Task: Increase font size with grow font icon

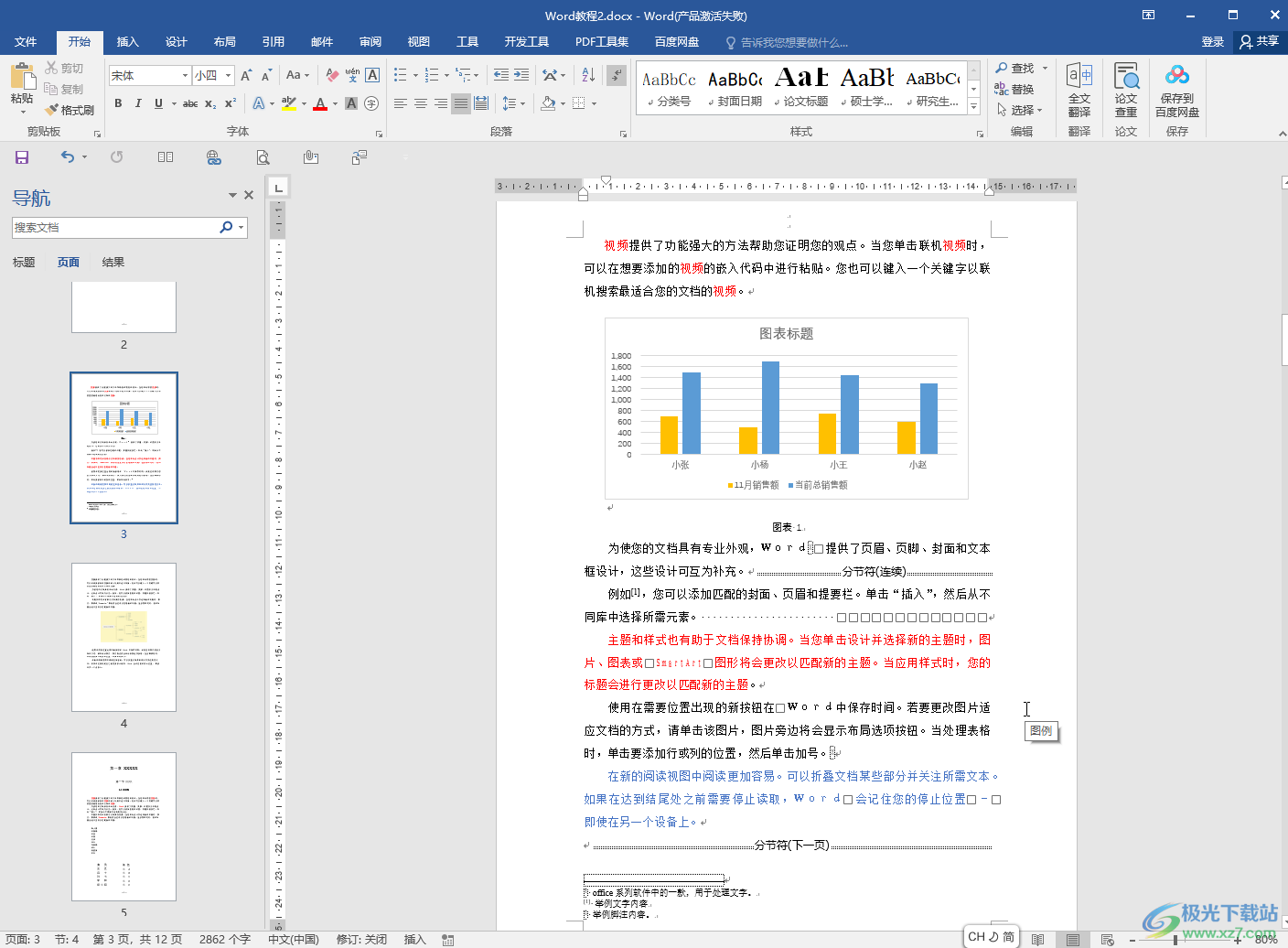Action: coord(246,75)
